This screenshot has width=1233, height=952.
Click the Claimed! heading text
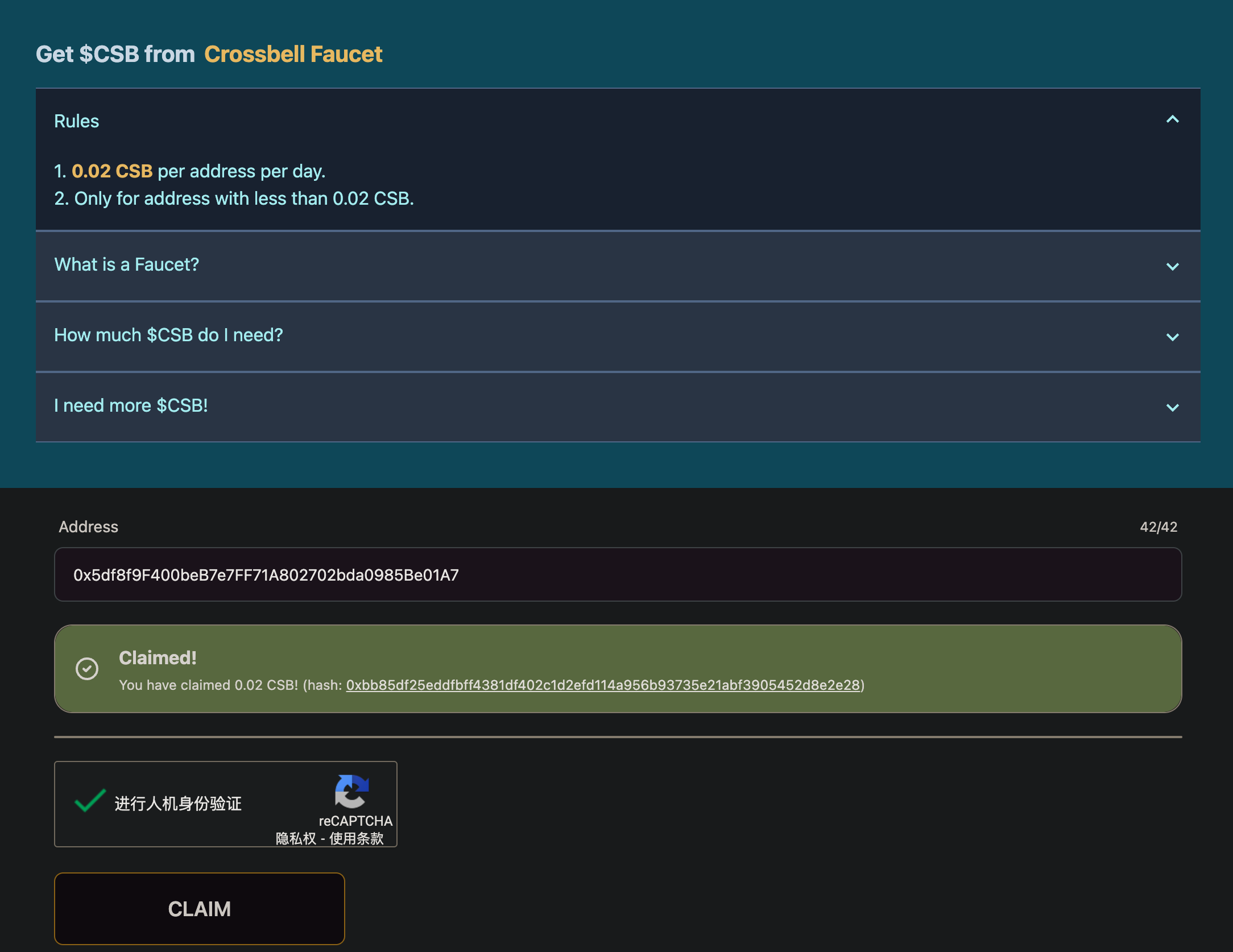point(158,657)
